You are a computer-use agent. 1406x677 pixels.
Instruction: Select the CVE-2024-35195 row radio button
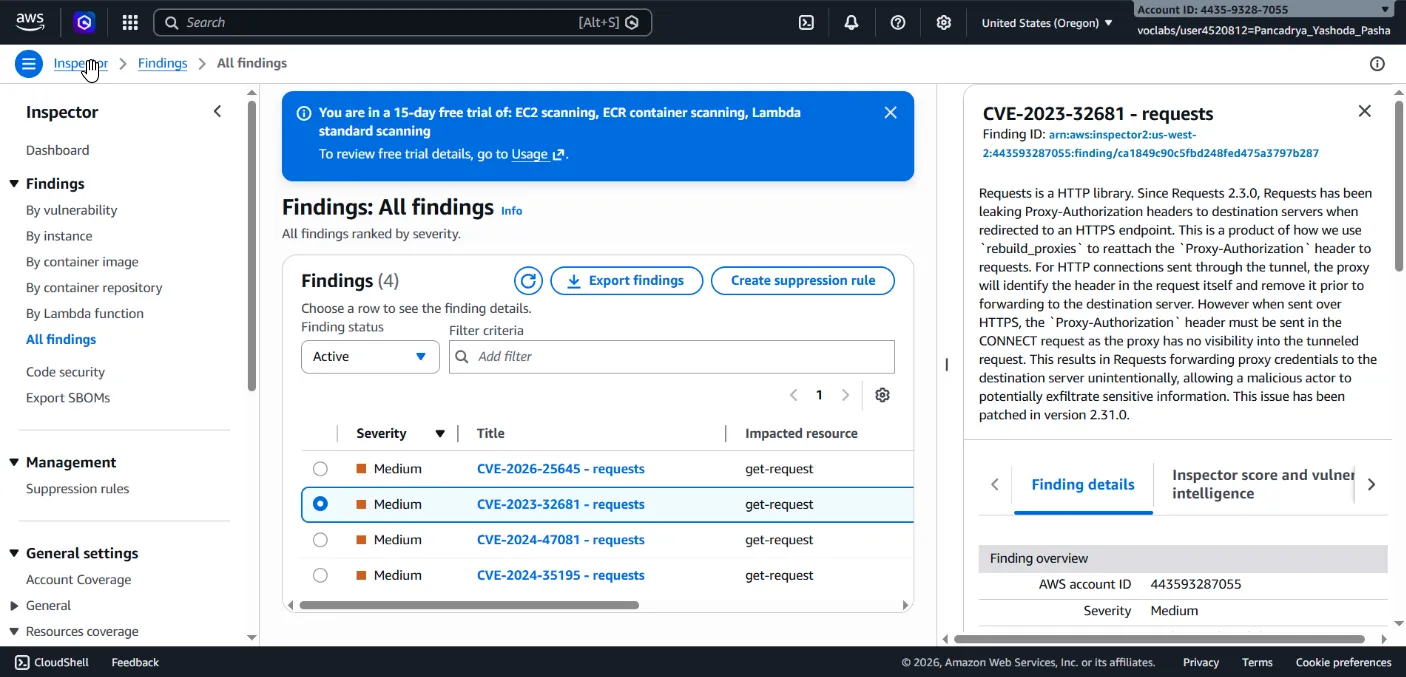point(320,575)
